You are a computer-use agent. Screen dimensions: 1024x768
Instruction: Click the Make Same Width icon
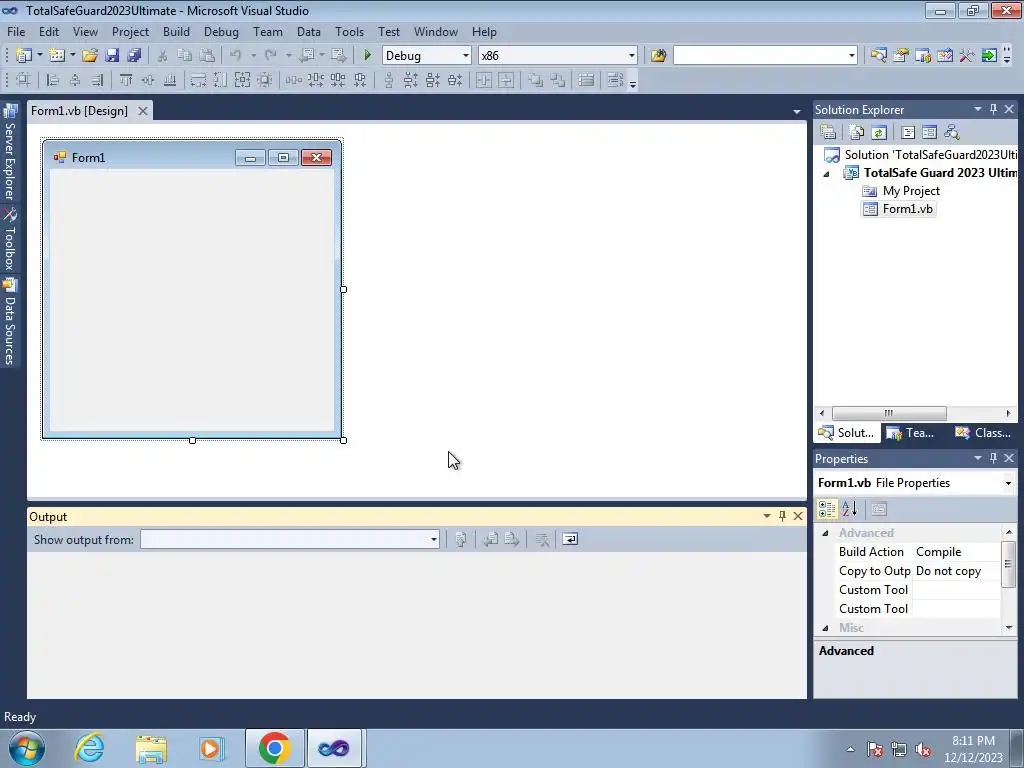click(199, 80)
